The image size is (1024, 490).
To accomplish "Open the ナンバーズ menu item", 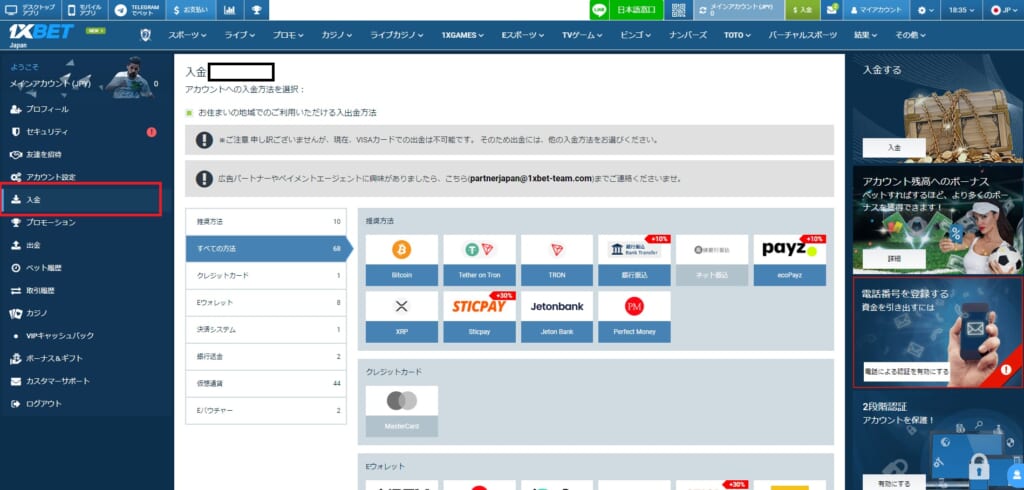I will click(x=688, y=35).
